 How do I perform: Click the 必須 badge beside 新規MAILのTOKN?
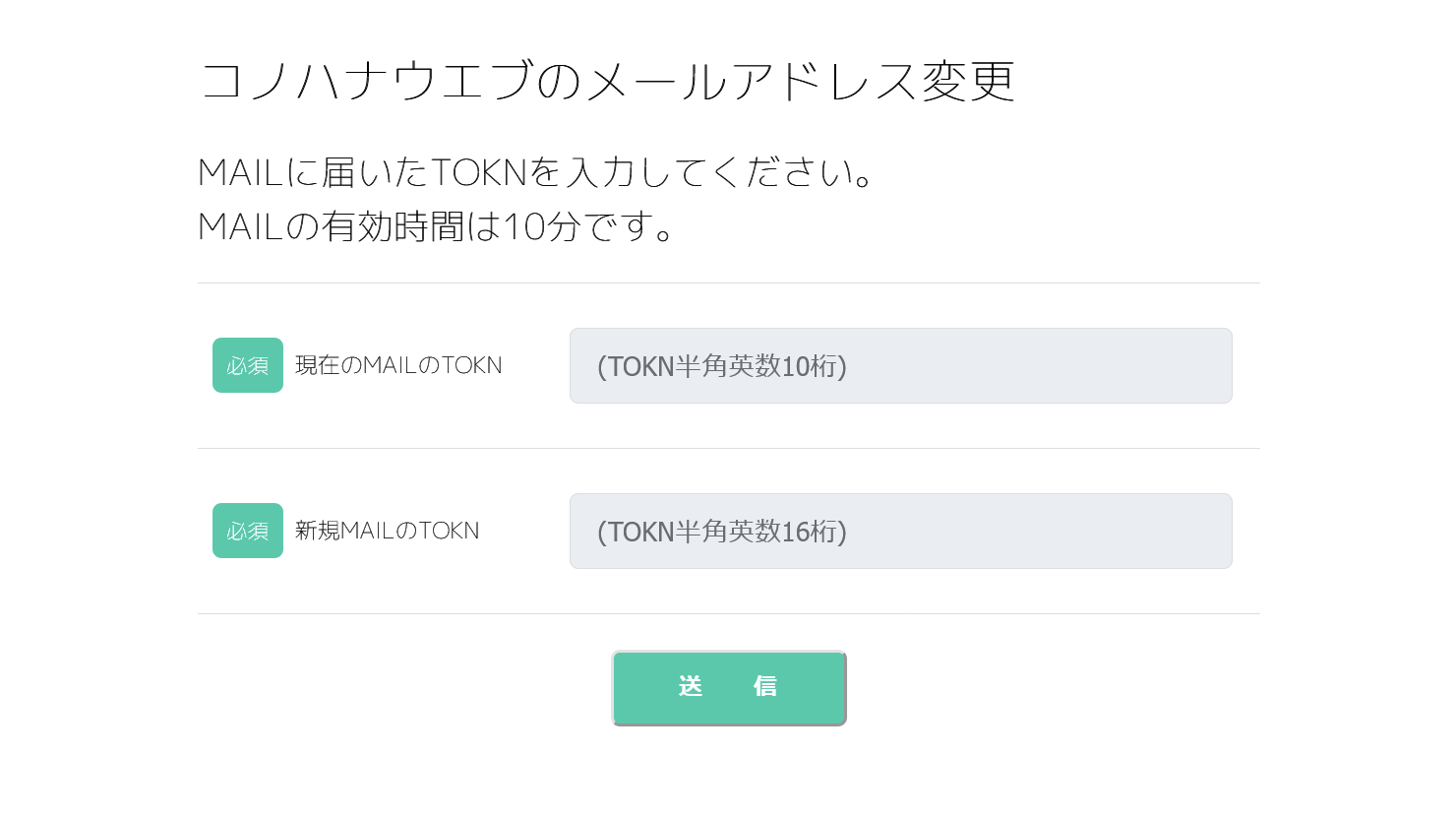tap(248, 531)
